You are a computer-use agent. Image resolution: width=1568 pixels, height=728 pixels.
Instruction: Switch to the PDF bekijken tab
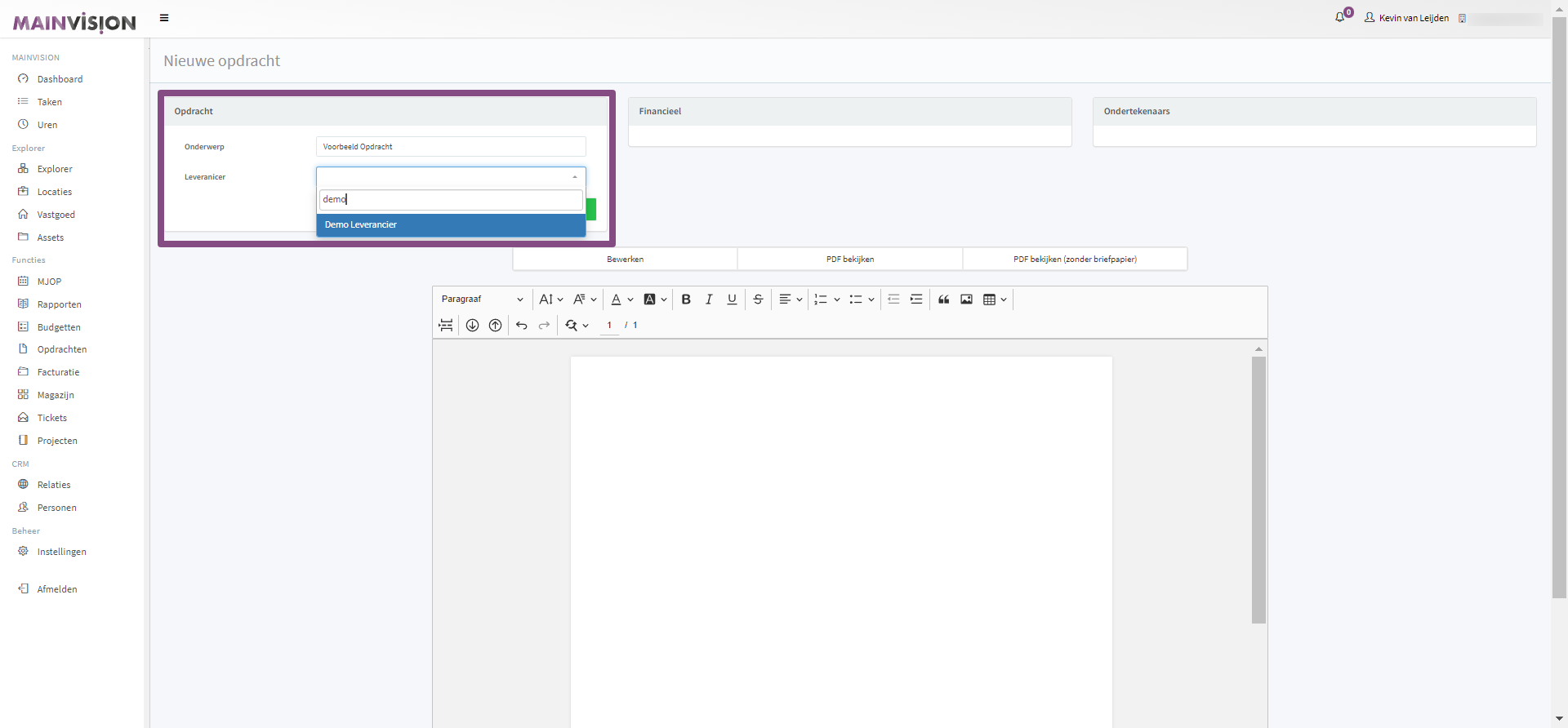[x=850, y=260]
